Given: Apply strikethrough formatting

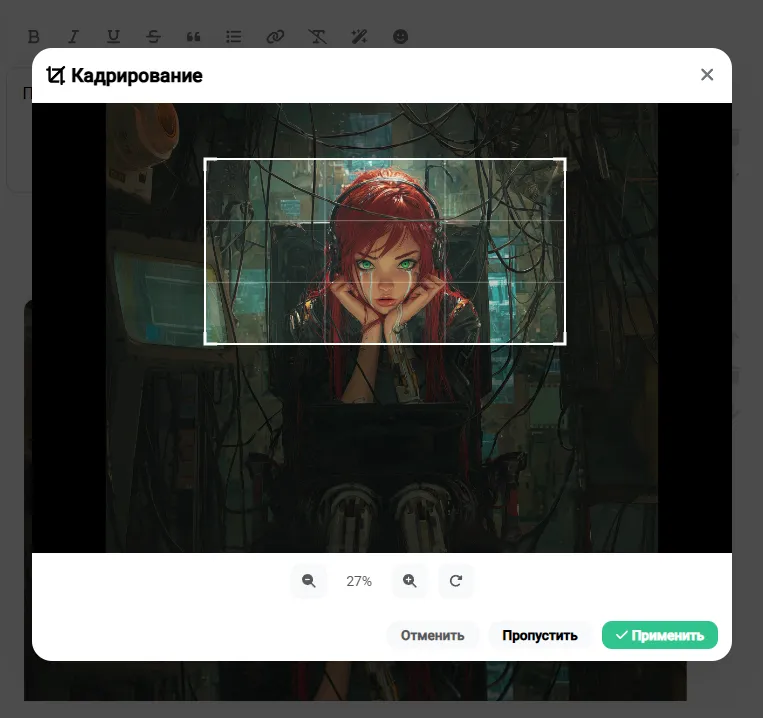Looking at the screenshot, I should point(153,36).
